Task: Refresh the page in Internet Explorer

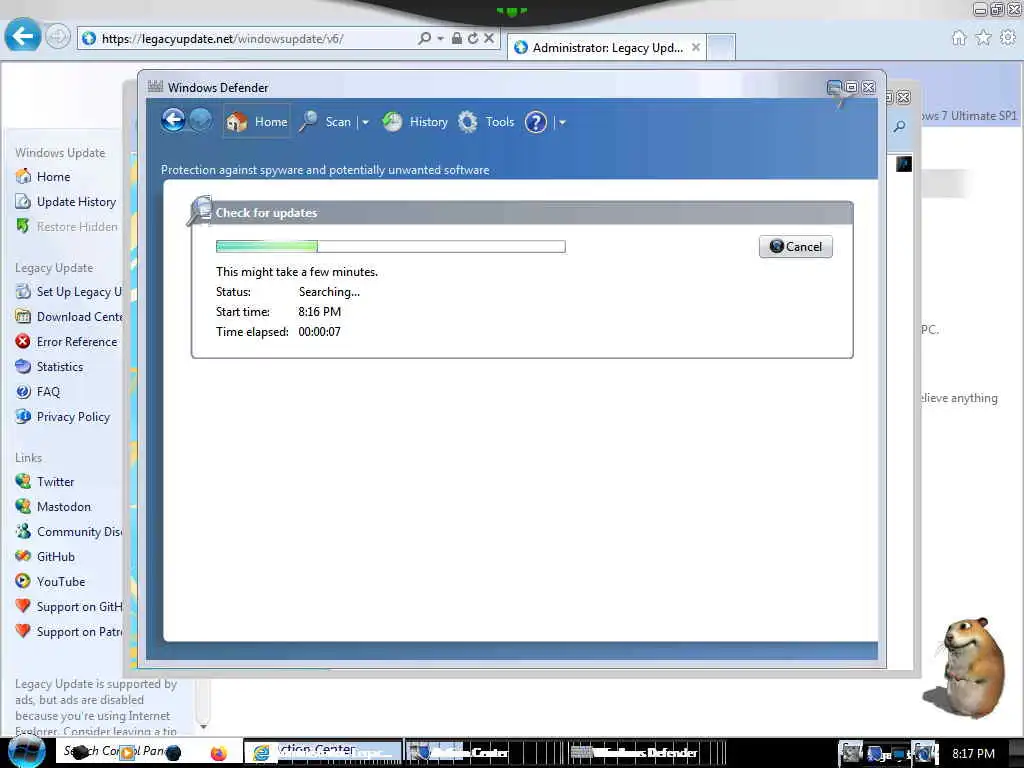Action: 473,39
